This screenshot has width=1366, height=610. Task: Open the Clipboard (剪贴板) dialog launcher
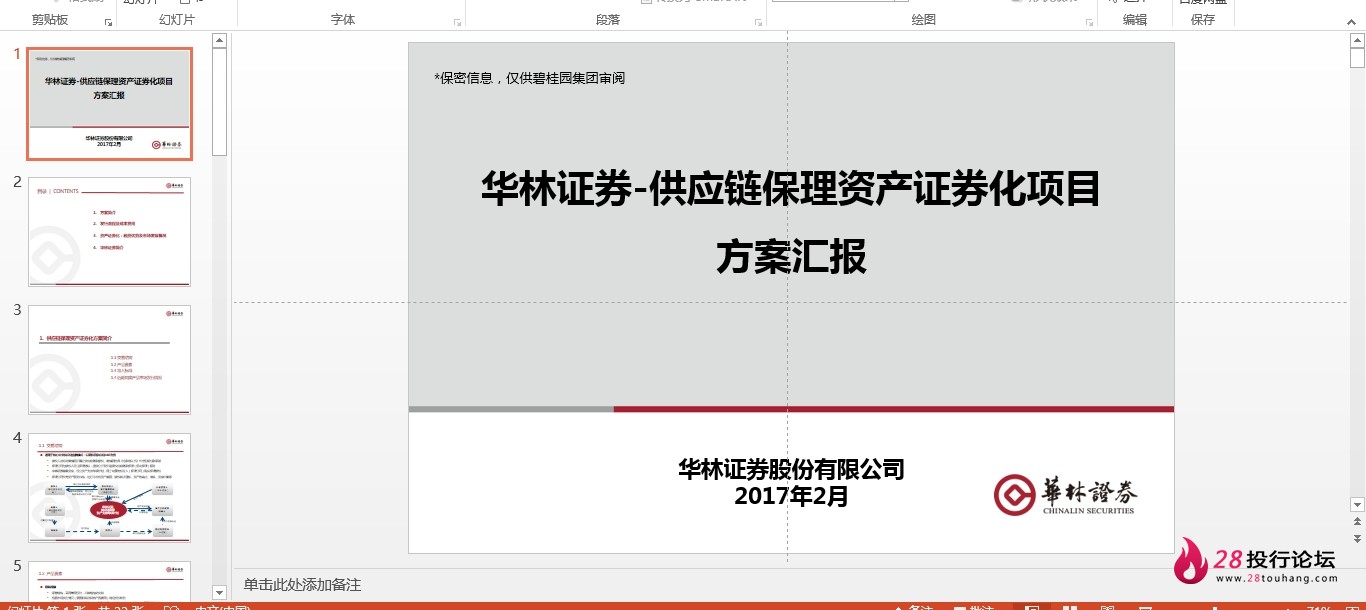point(108,21)
